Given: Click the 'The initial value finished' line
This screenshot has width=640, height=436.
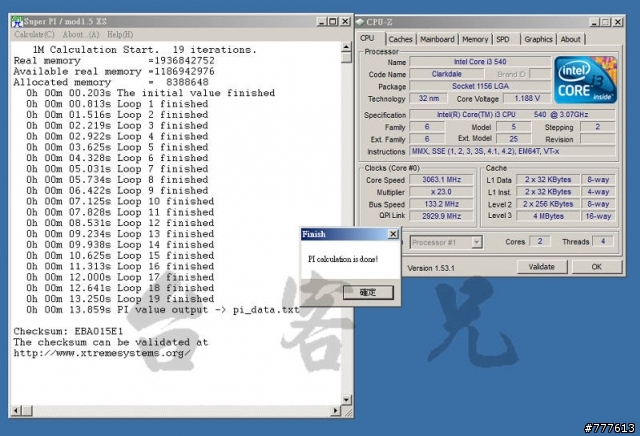Looking at the screenshot, I should pos(151,93).
